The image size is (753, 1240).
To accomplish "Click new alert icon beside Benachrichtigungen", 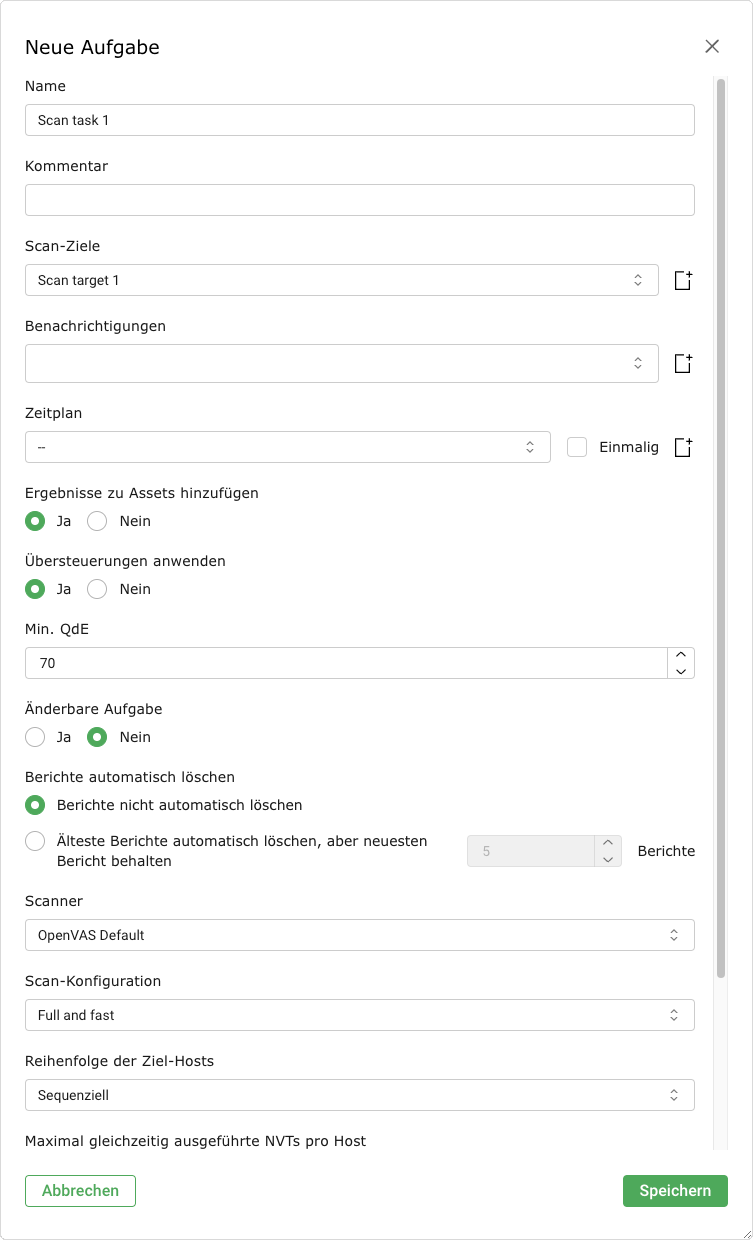I will tap(683, 364).
